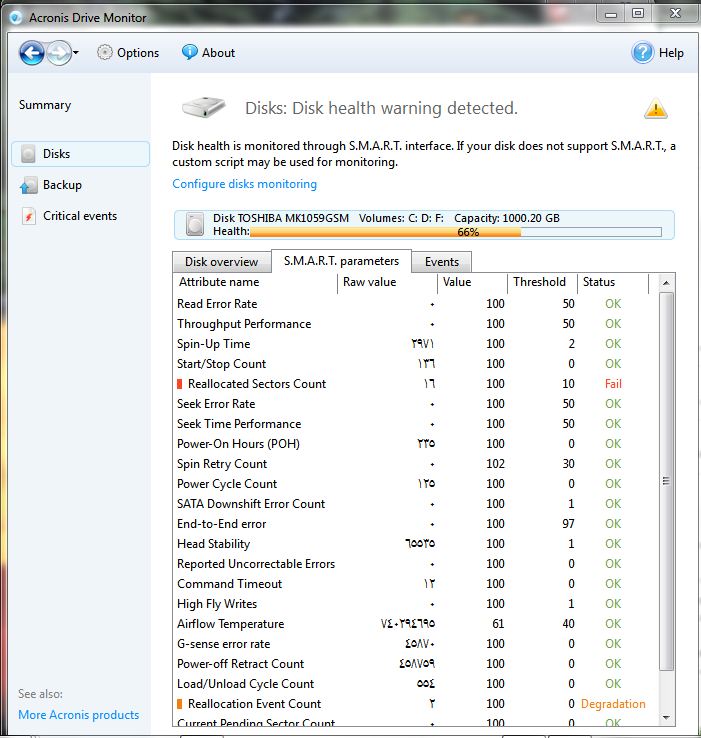Open Help text link
Image resolution: width=701 pixels, height=738 pixels.
point(671,53)
